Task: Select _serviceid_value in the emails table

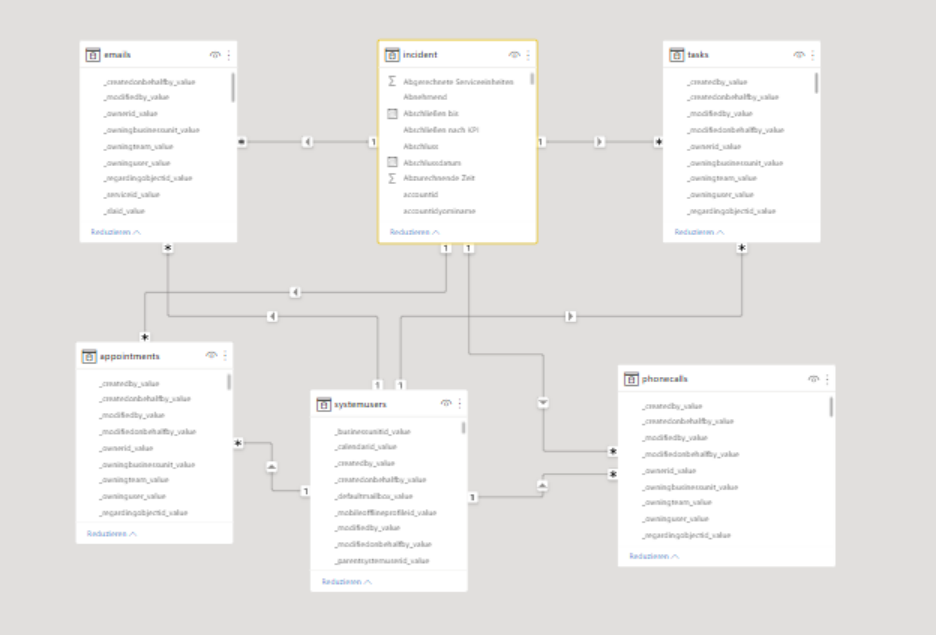Action: point(131,195)
